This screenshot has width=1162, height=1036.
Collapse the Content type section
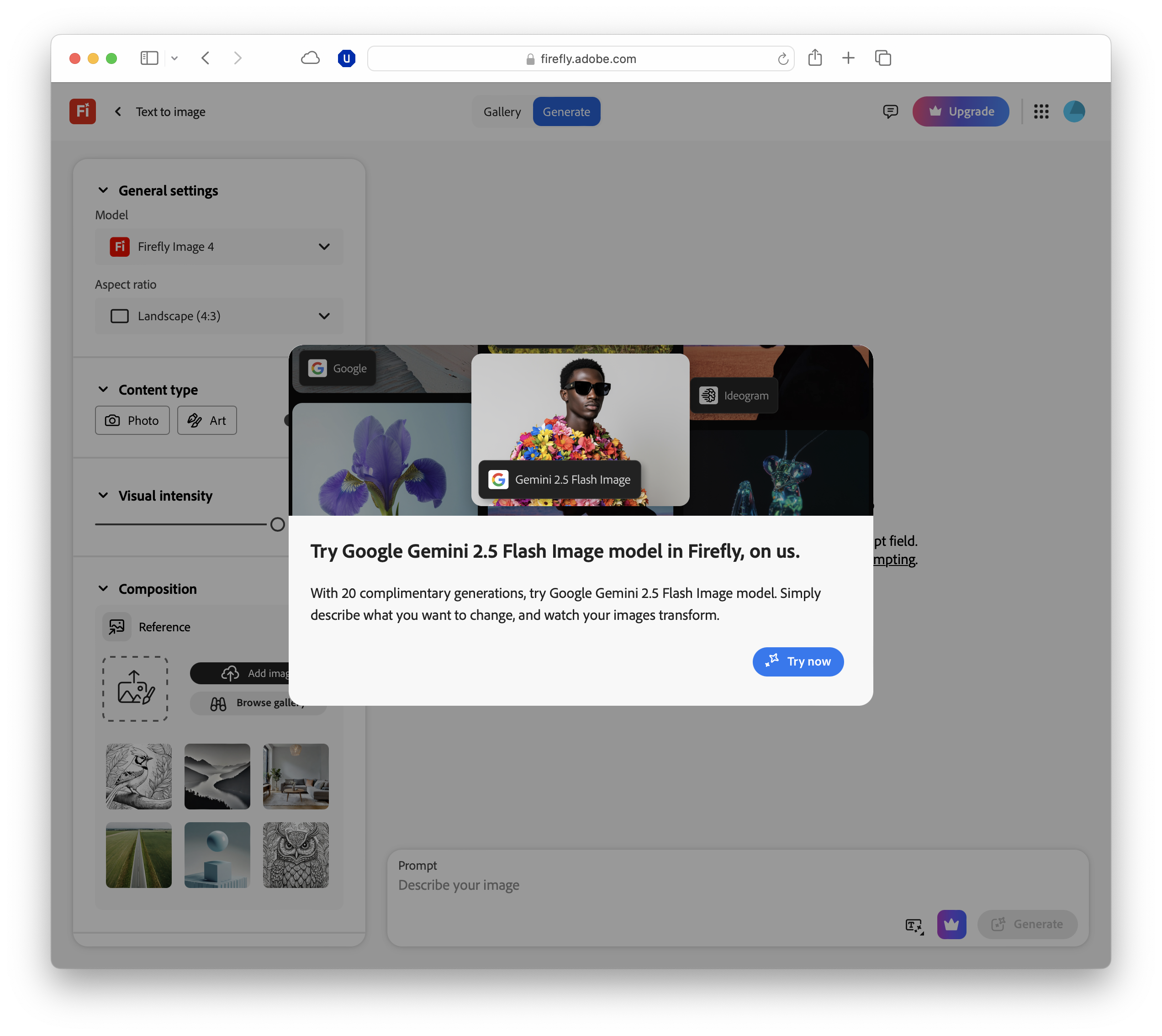103,389
